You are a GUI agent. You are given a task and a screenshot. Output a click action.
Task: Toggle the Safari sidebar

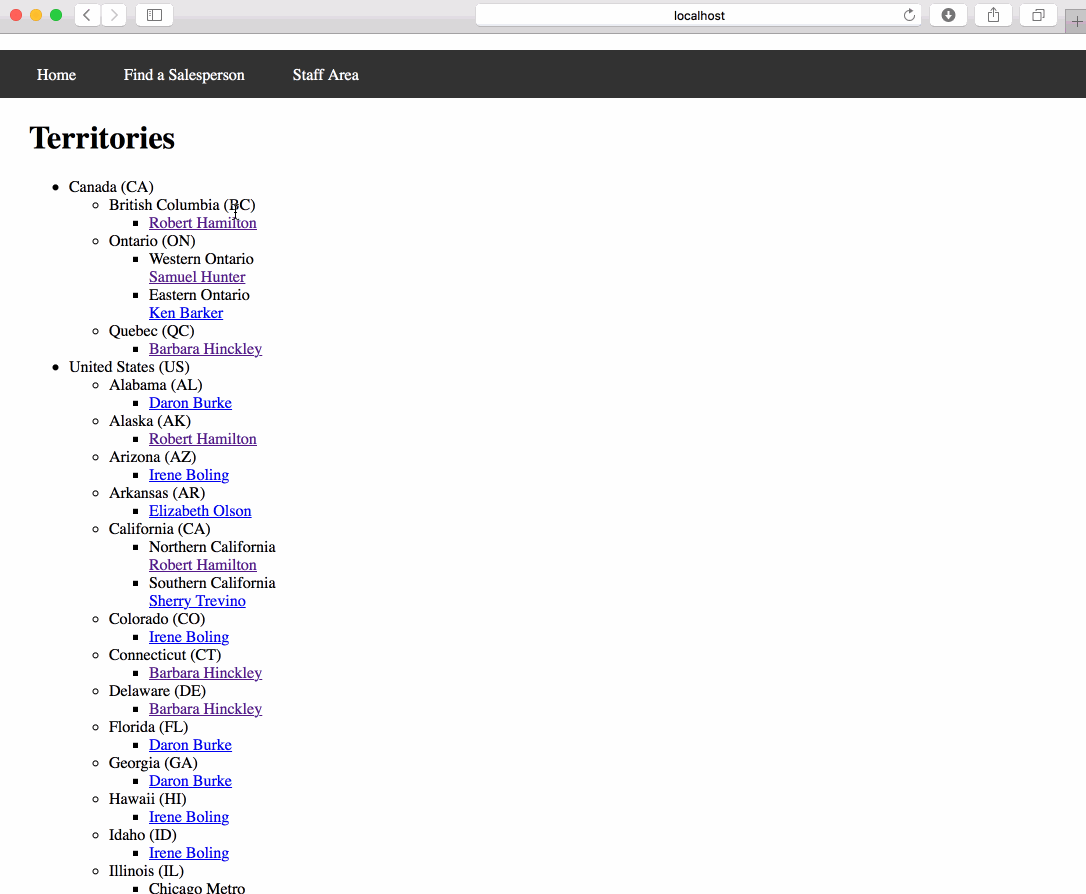point(153,15)
